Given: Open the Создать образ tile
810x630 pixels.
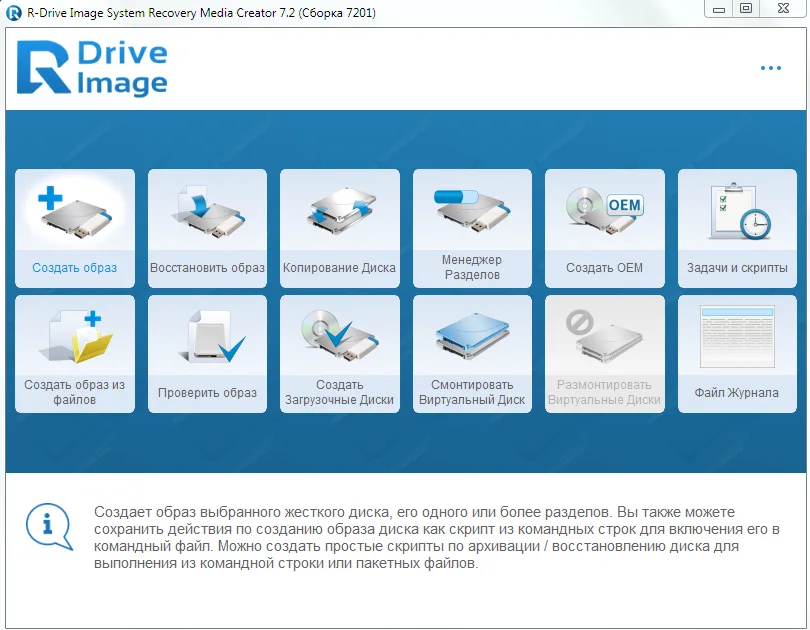Looking at the screenshot, I should (75, 228).
